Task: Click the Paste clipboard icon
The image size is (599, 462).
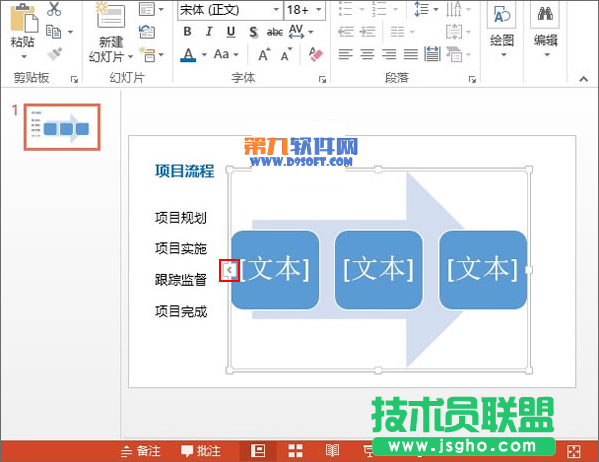Action: click(24, 18)
